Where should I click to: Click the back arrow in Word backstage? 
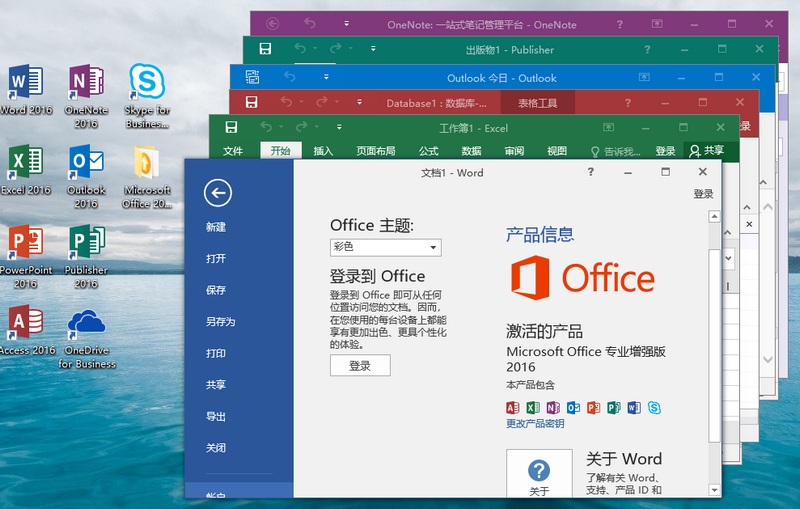(217, 193)
